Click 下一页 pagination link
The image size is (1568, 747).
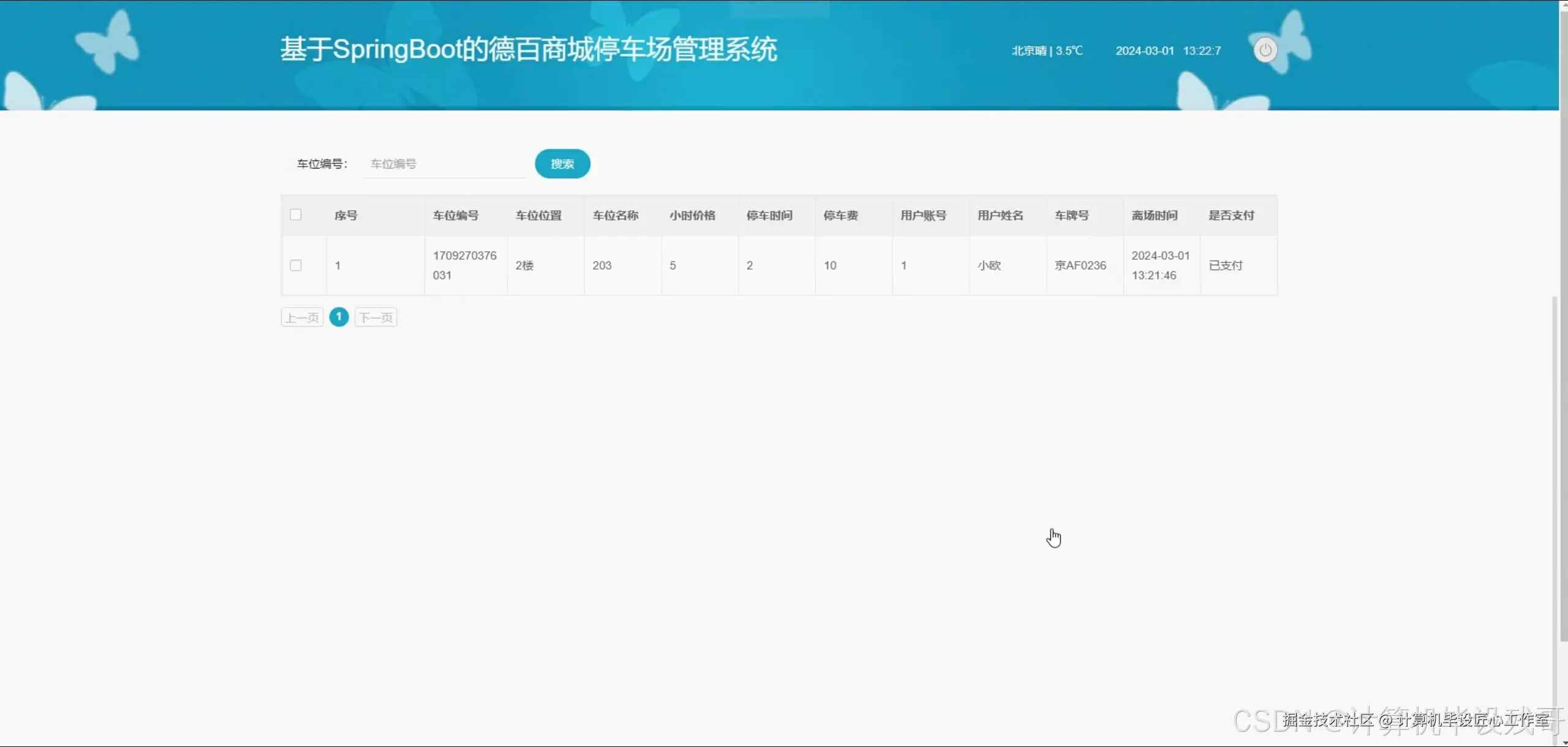(x=375, y=317)
